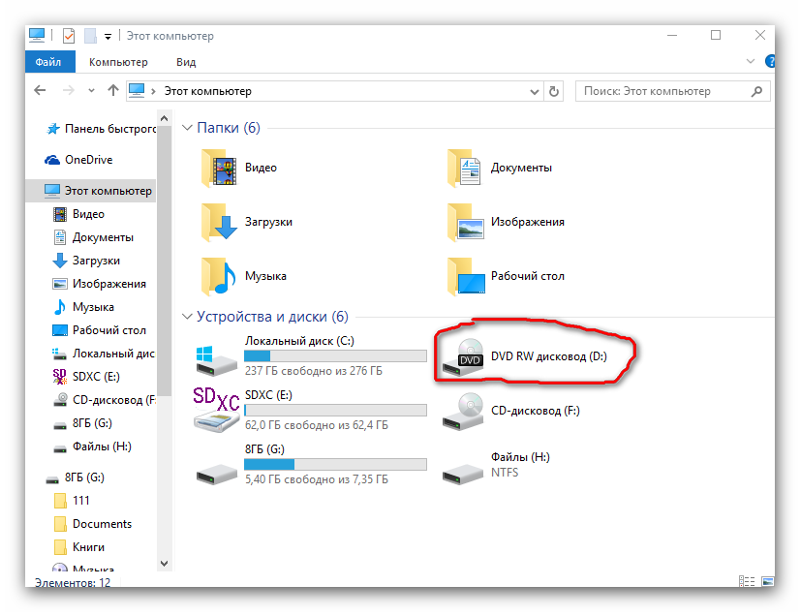Viewport: 800px width, 612px height.
Task: Open the Файлы (H:) NTFS drive
Action: tap(519, 457)
